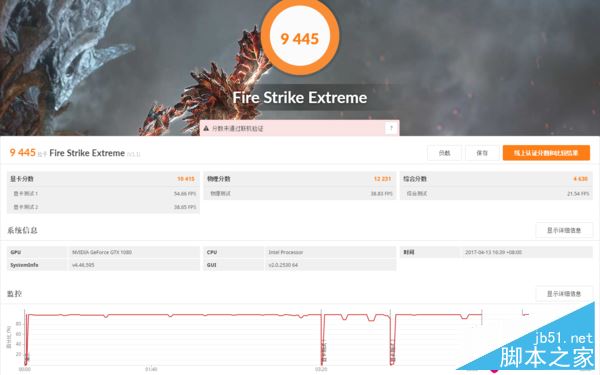Click the orange 9 445 score in the result header
This screenshot has width=600, height=375.
(x=23, y=153)
